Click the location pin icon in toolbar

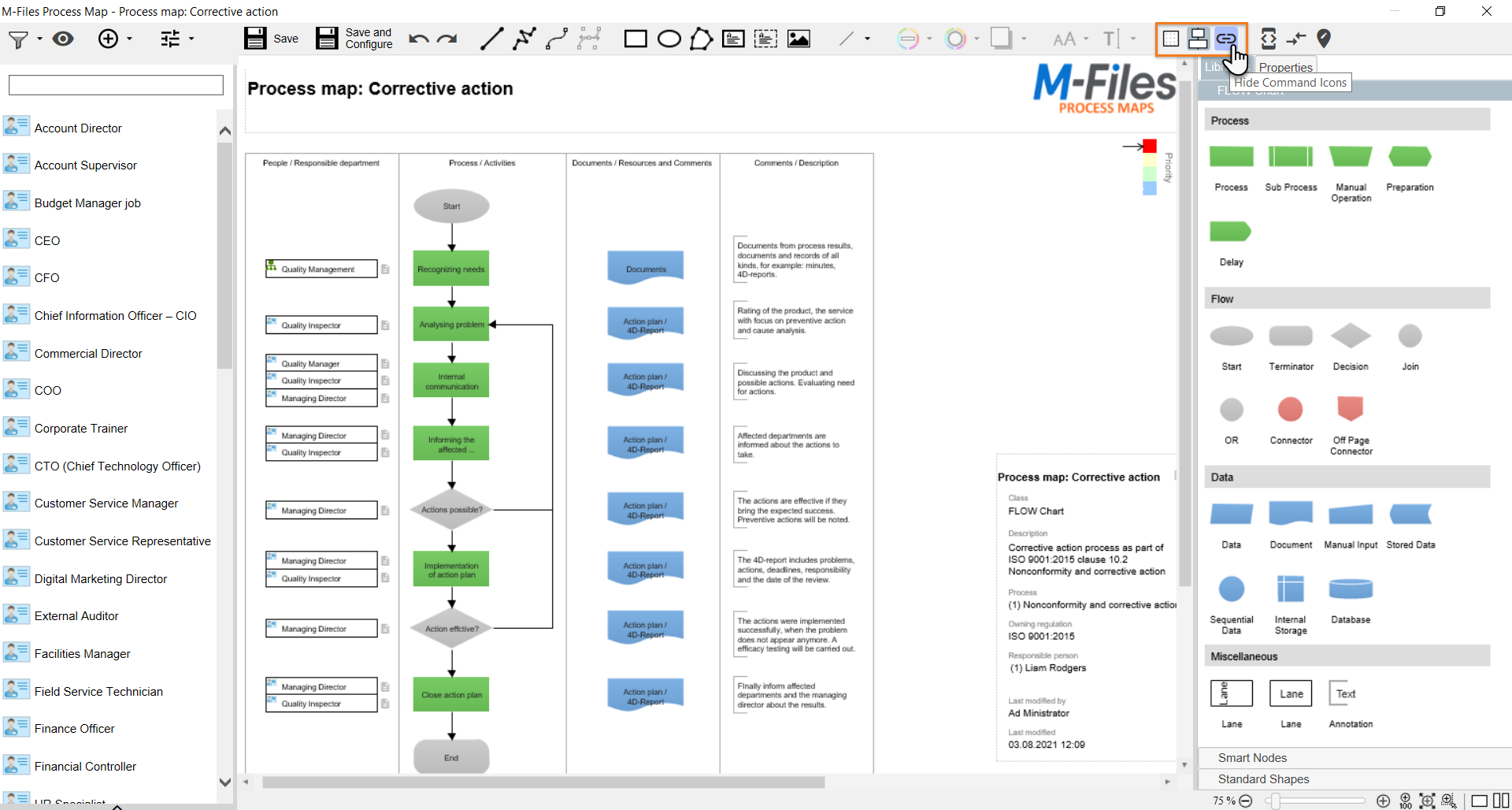click(x=1324, y=38)
